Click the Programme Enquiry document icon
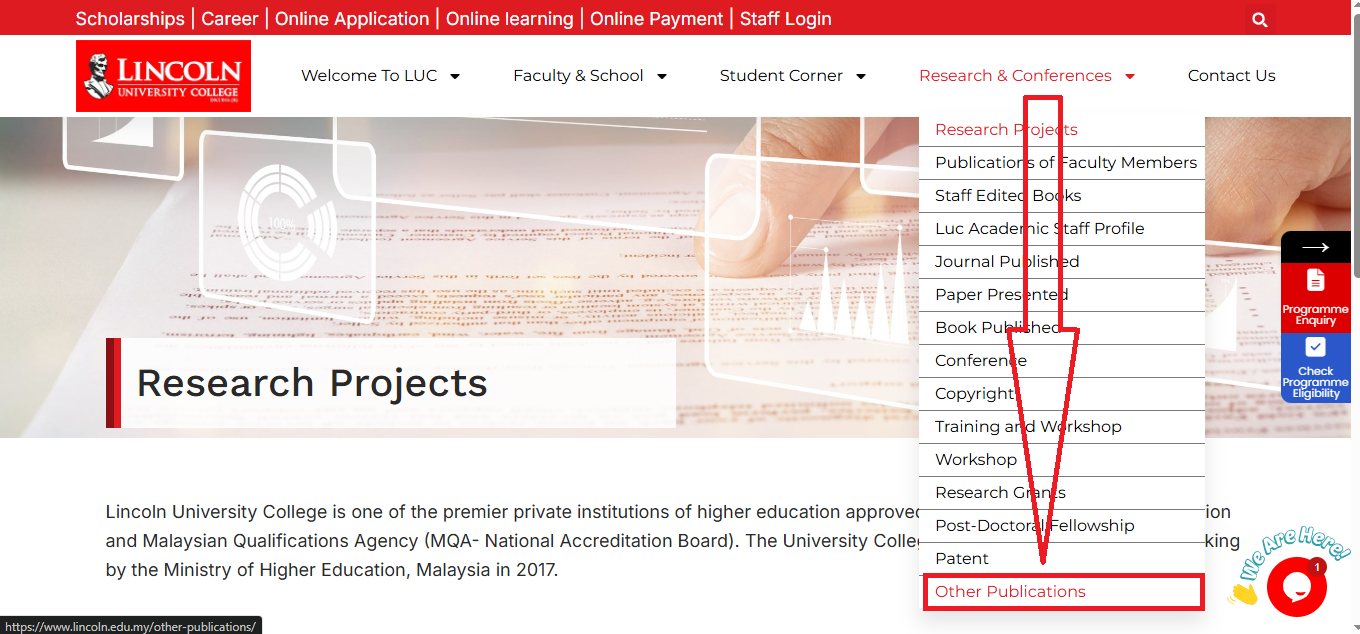This screenshot has height=634, width=1360. point(1315,280)
